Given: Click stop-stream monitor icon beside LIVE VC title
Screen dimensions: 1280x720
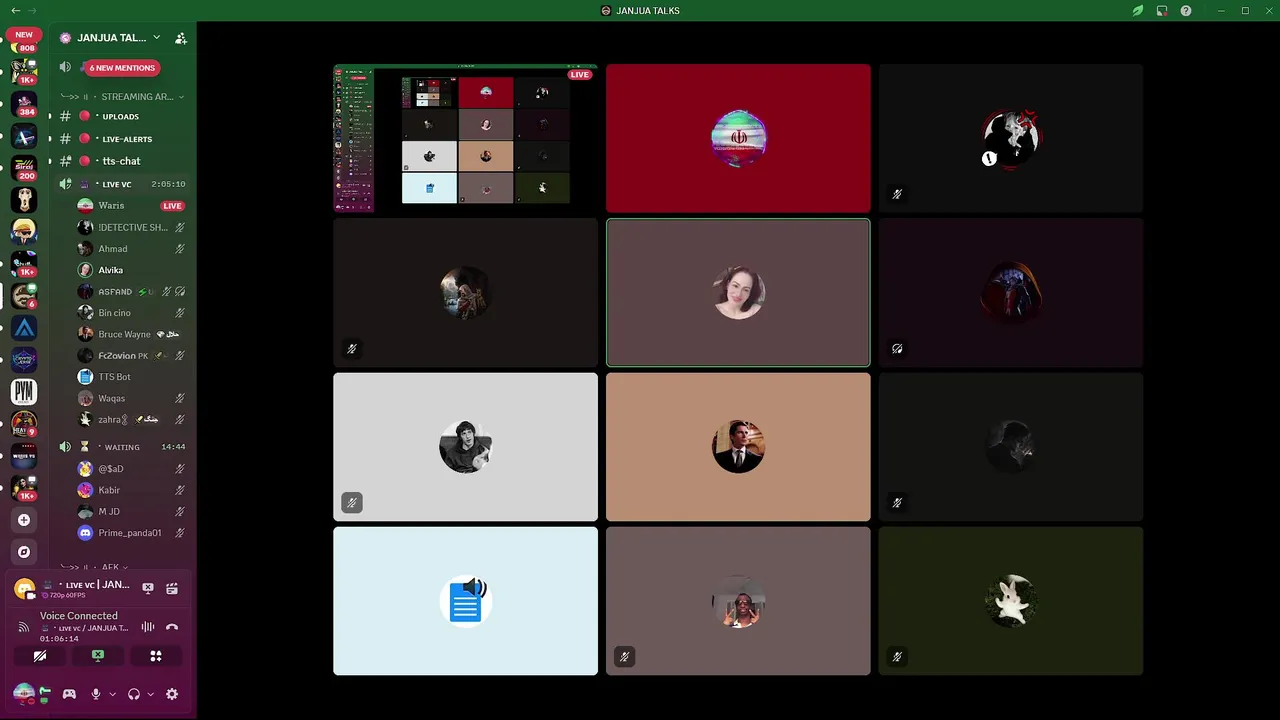Looking at the screenshot, I should (148, 589).
